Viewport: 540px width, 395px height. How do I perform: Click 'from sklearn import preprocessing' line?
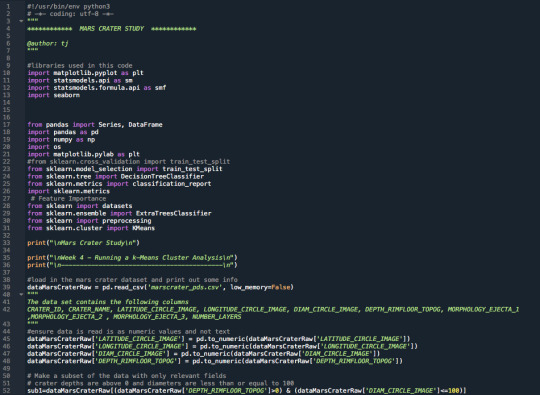(x=89, y=221)
